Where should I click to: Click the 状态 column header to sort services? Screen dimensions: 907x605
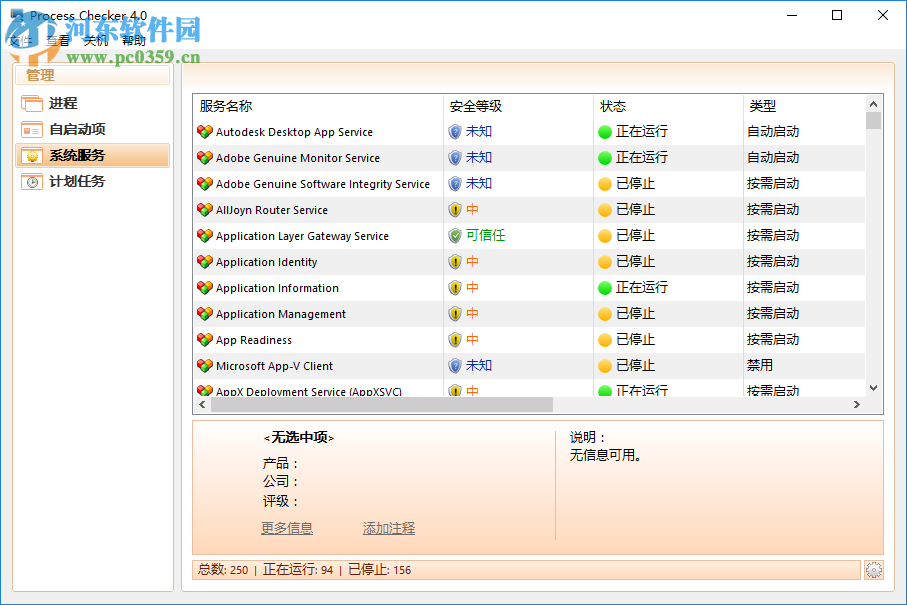611,105
